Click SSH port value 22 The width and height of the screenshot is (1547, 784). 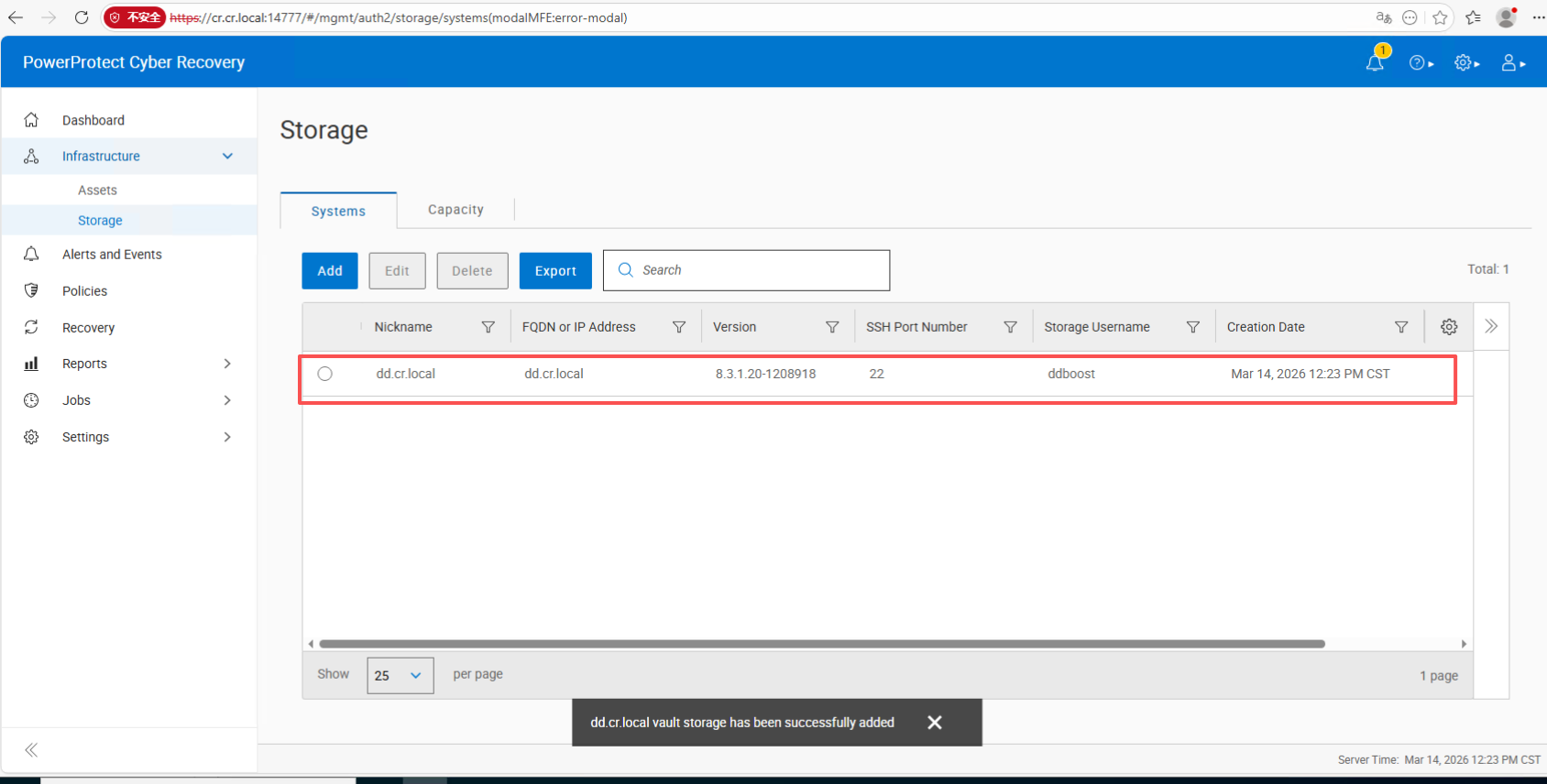click(x=877, y=374)
